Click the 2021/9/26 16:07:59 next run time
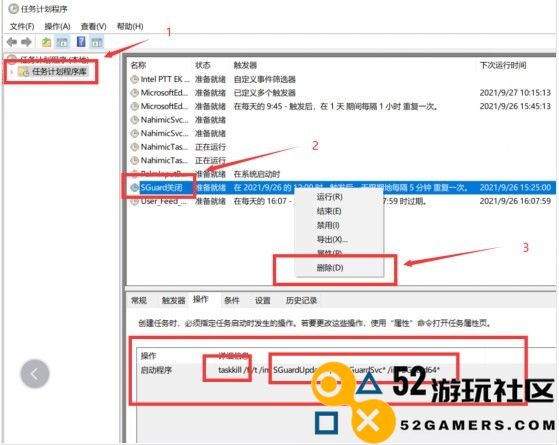This screenshot has width=559, height=445. point(515,201)
